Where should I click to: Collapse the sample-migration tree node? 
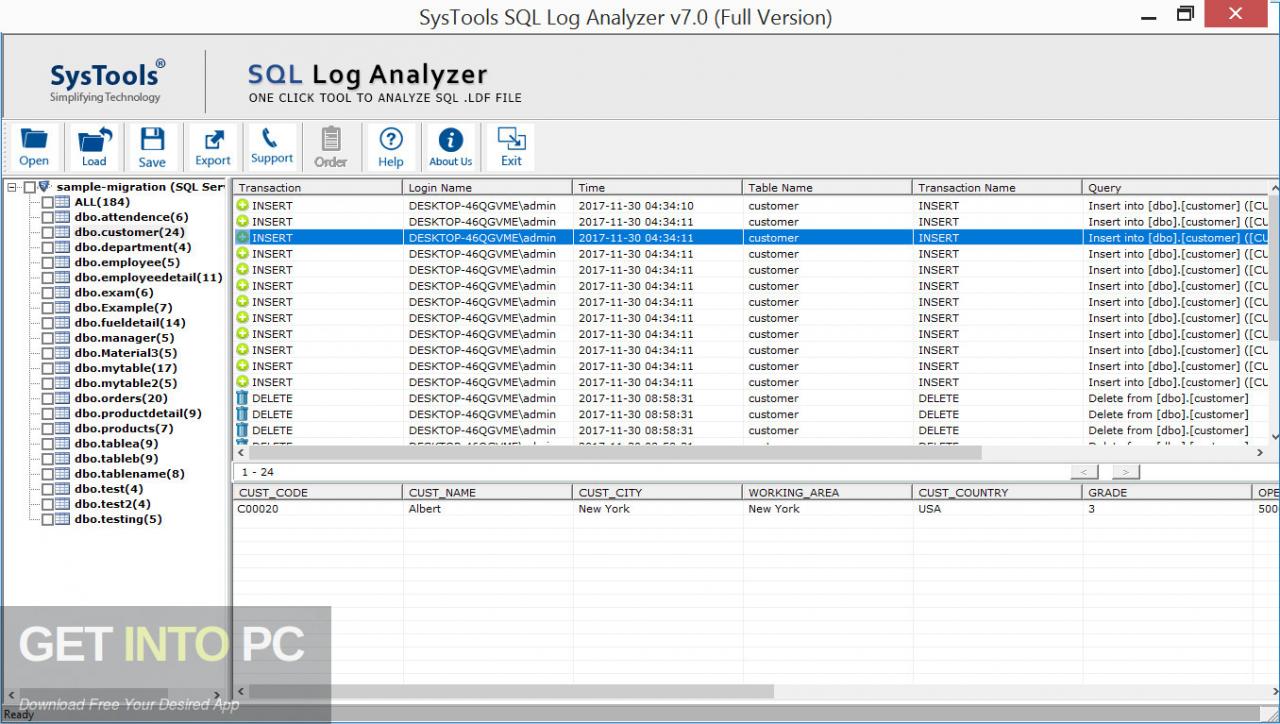click(12, 187)
